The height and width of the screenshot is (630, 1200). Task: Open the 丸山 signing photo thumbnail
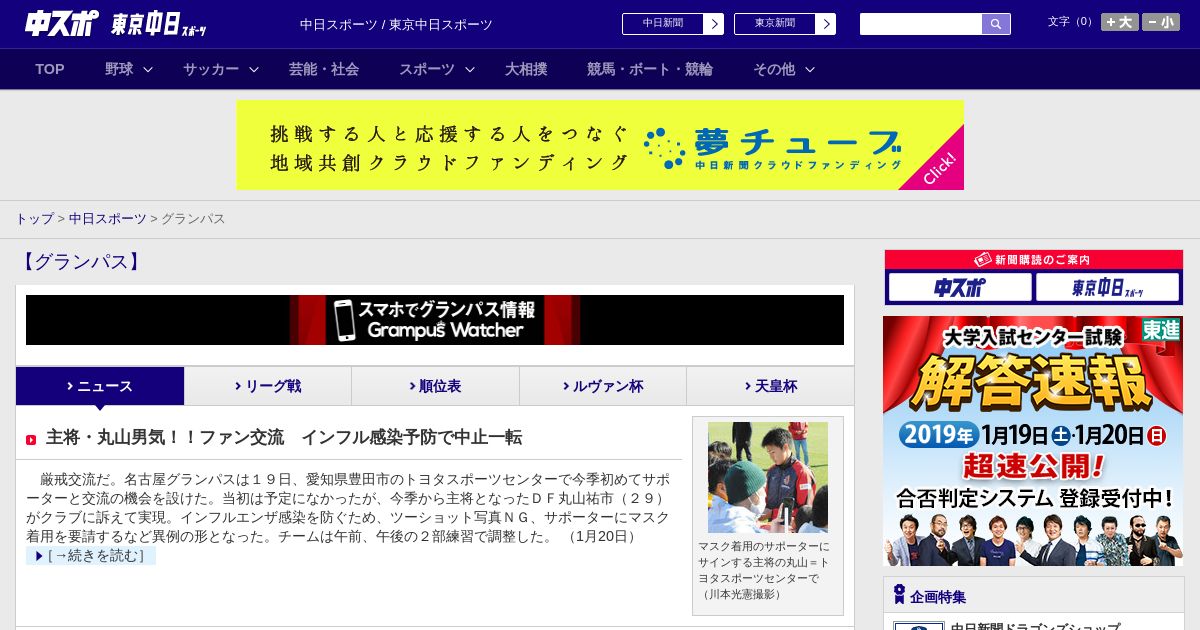(768, 477)
